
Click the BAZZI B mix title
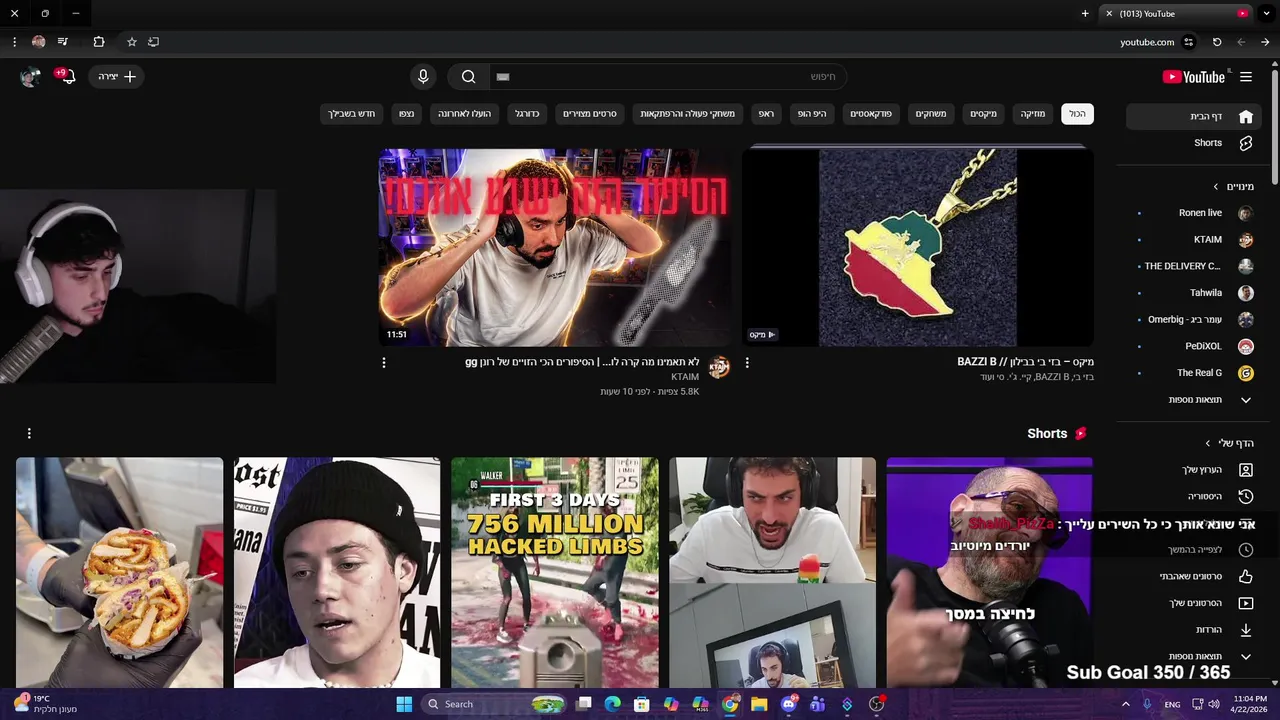pos(1025,362)
